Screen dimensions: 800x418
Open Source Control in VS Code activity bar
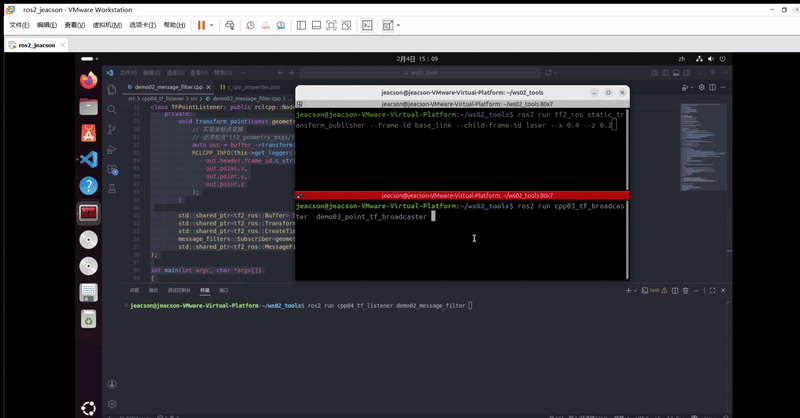pos(112,129)
